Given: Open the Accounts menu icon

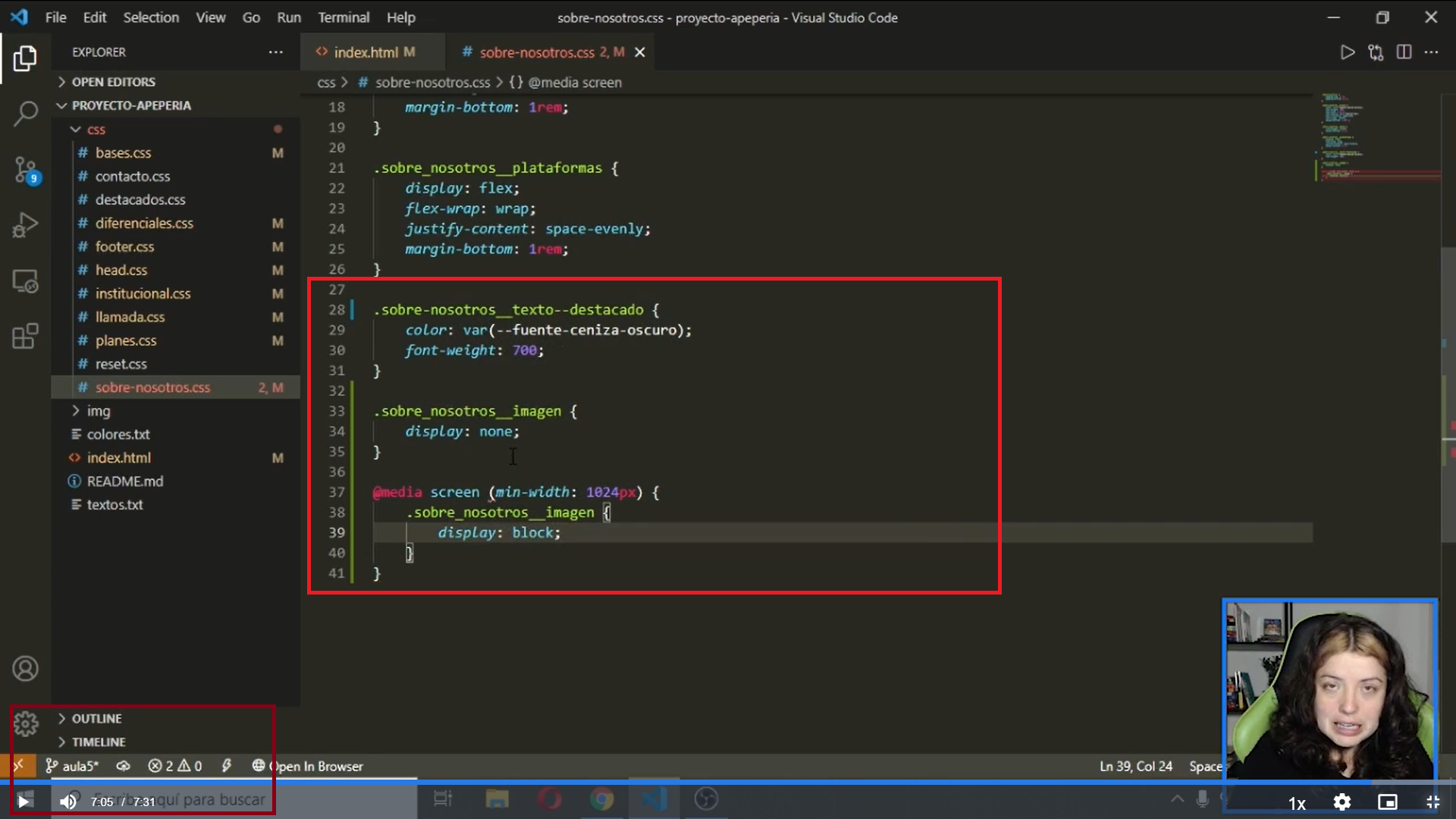Looking at the screenshot, I should pos(25,669).
